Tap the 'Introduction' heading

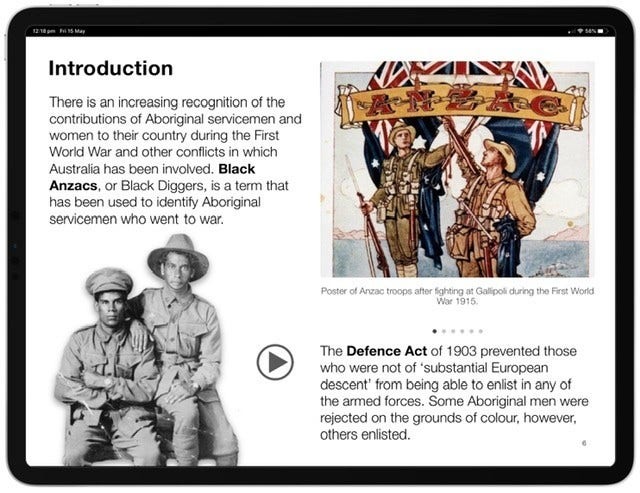(111, 69)
